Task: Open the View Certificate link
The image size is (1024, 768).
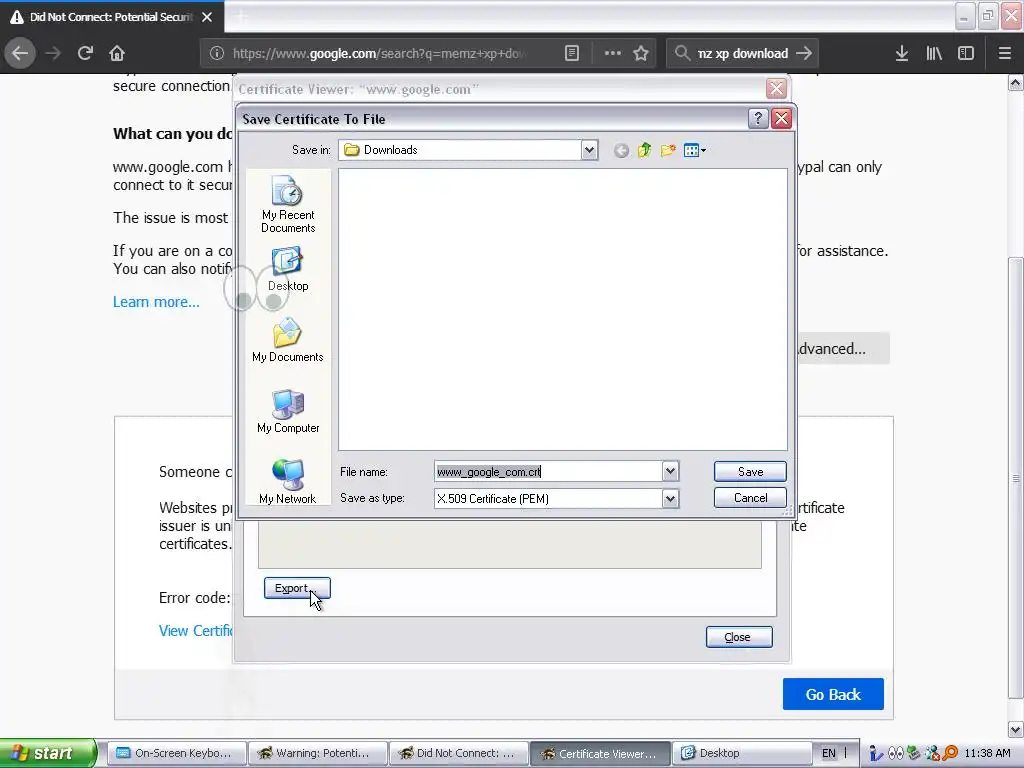Action: point(195,631)
